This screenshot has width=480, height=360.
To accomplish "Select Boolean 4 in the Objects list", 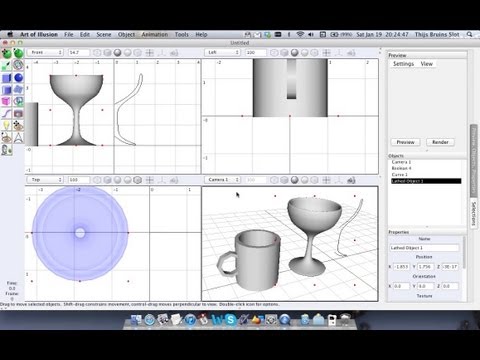I will point(426,168).
